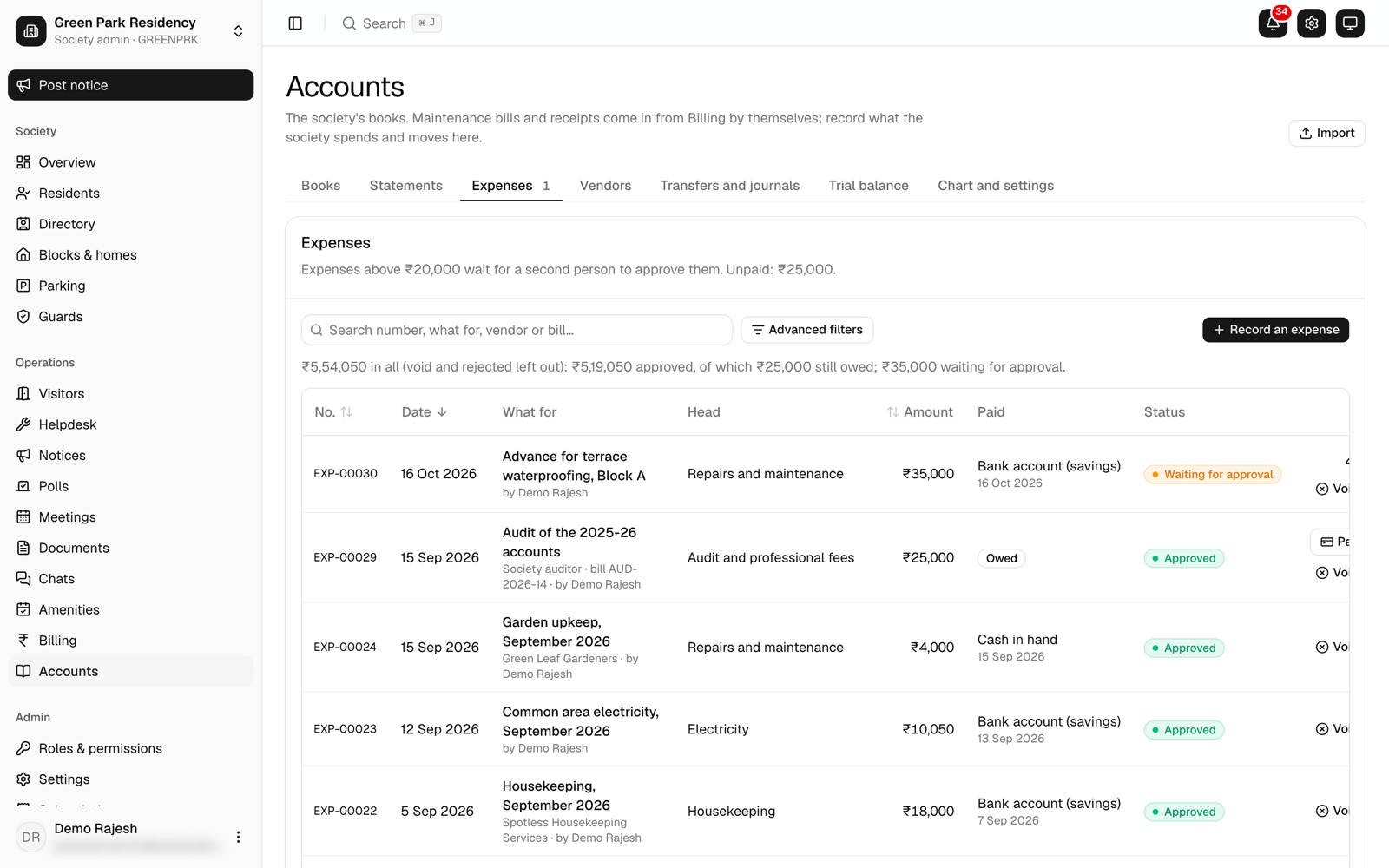The width and height of the screenshot is (1389, 868).
Task: Click Record an expense
Action: [x=1275, y=330]
